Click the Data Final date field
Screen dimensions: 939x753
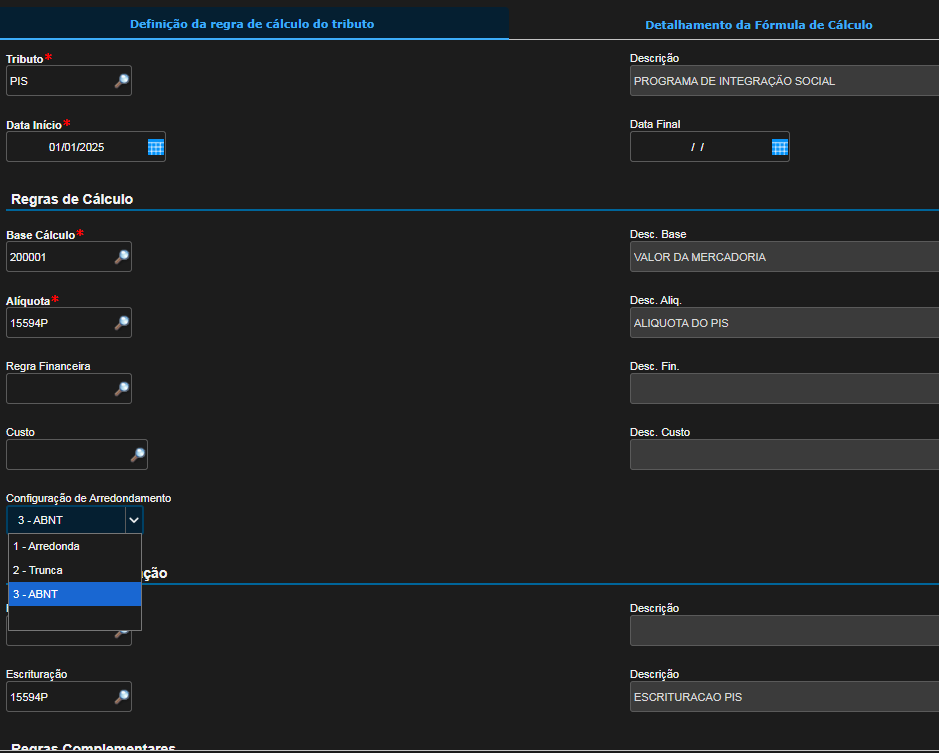698,147
